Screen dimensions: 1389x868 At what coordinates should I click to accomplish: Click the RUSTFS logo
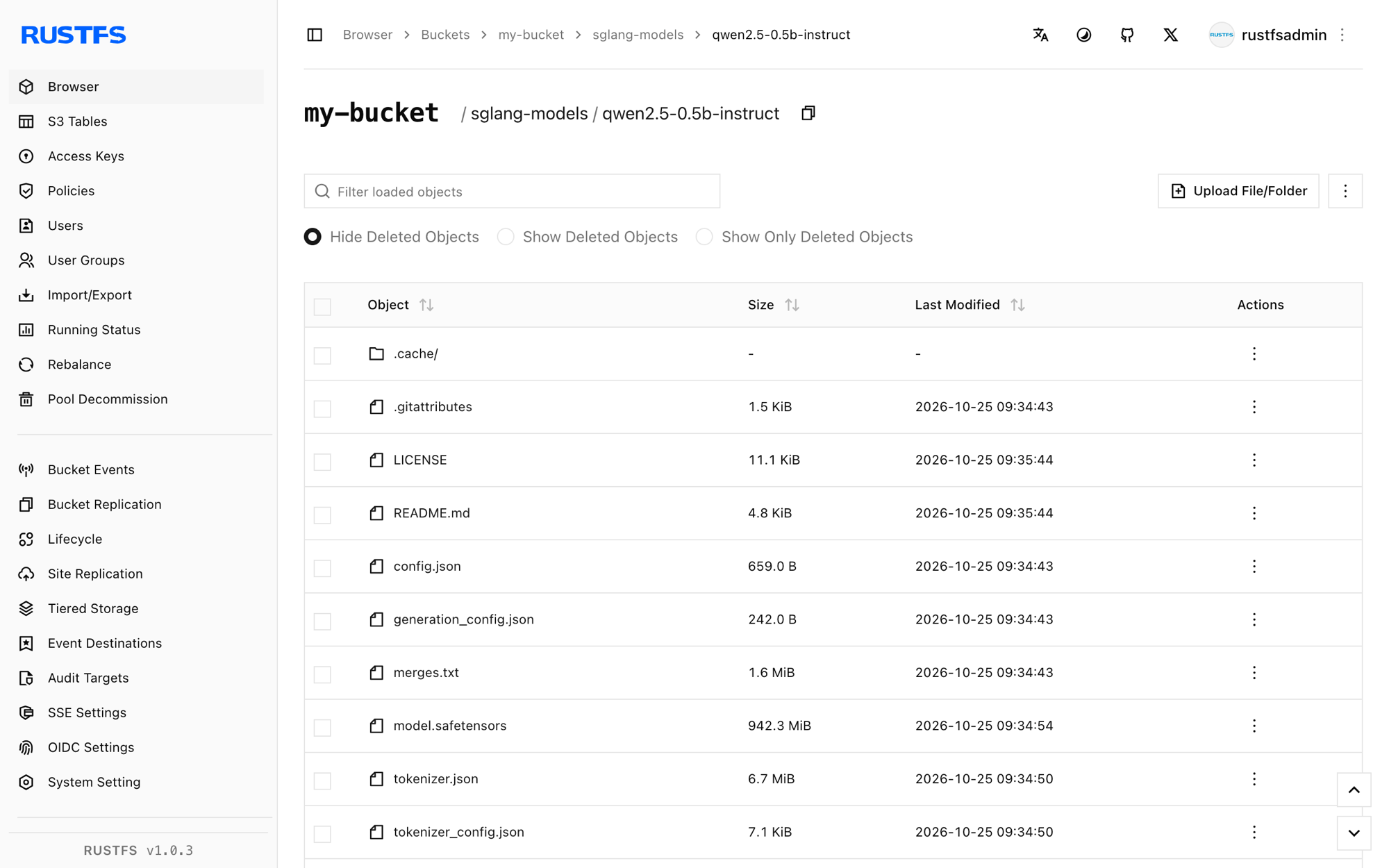pyautogui.click(x=74, y=35)
